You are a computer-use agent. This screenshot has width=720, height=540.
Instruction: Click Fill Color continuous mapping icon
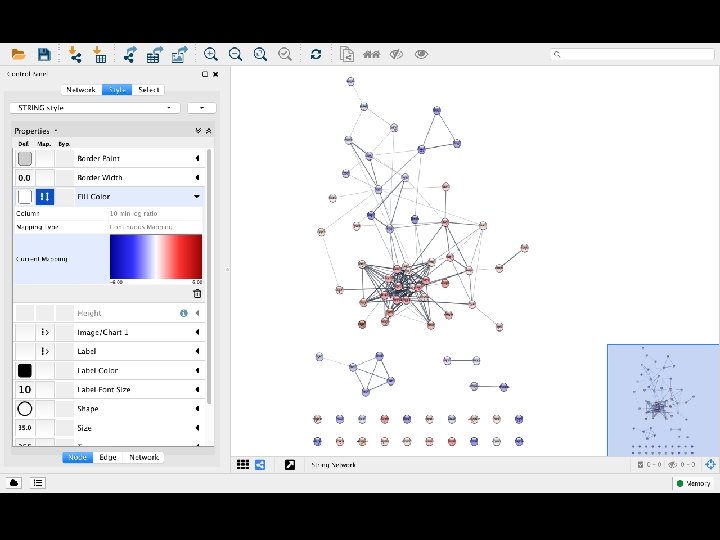coord(45,197)
